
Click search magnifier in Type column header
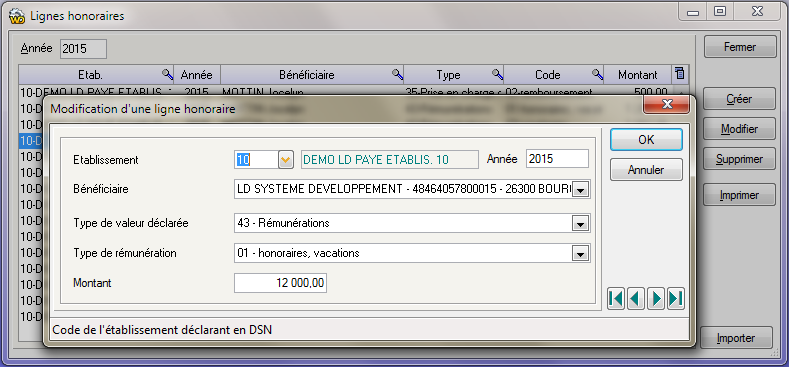click(x=497, y=75)
